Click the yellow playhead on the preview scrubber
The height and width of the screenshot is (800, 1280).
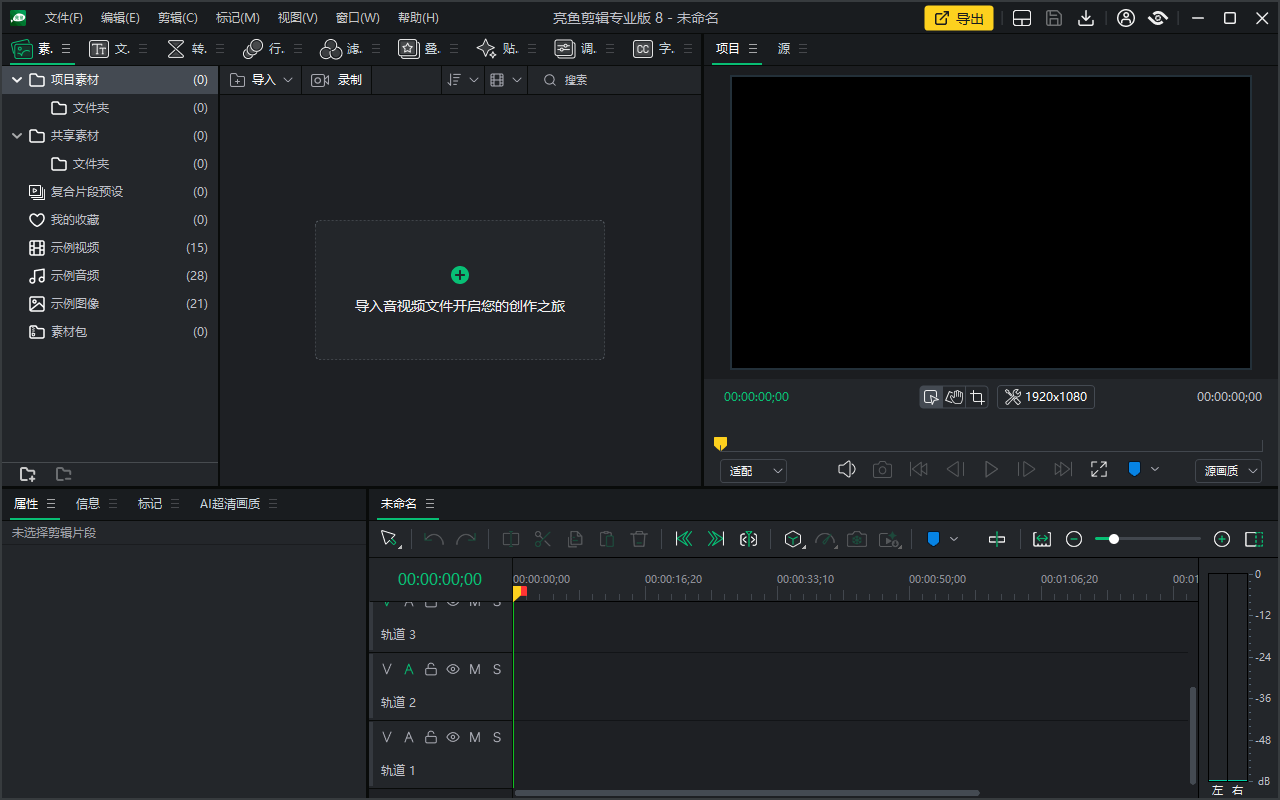click(x=720, y=443)
